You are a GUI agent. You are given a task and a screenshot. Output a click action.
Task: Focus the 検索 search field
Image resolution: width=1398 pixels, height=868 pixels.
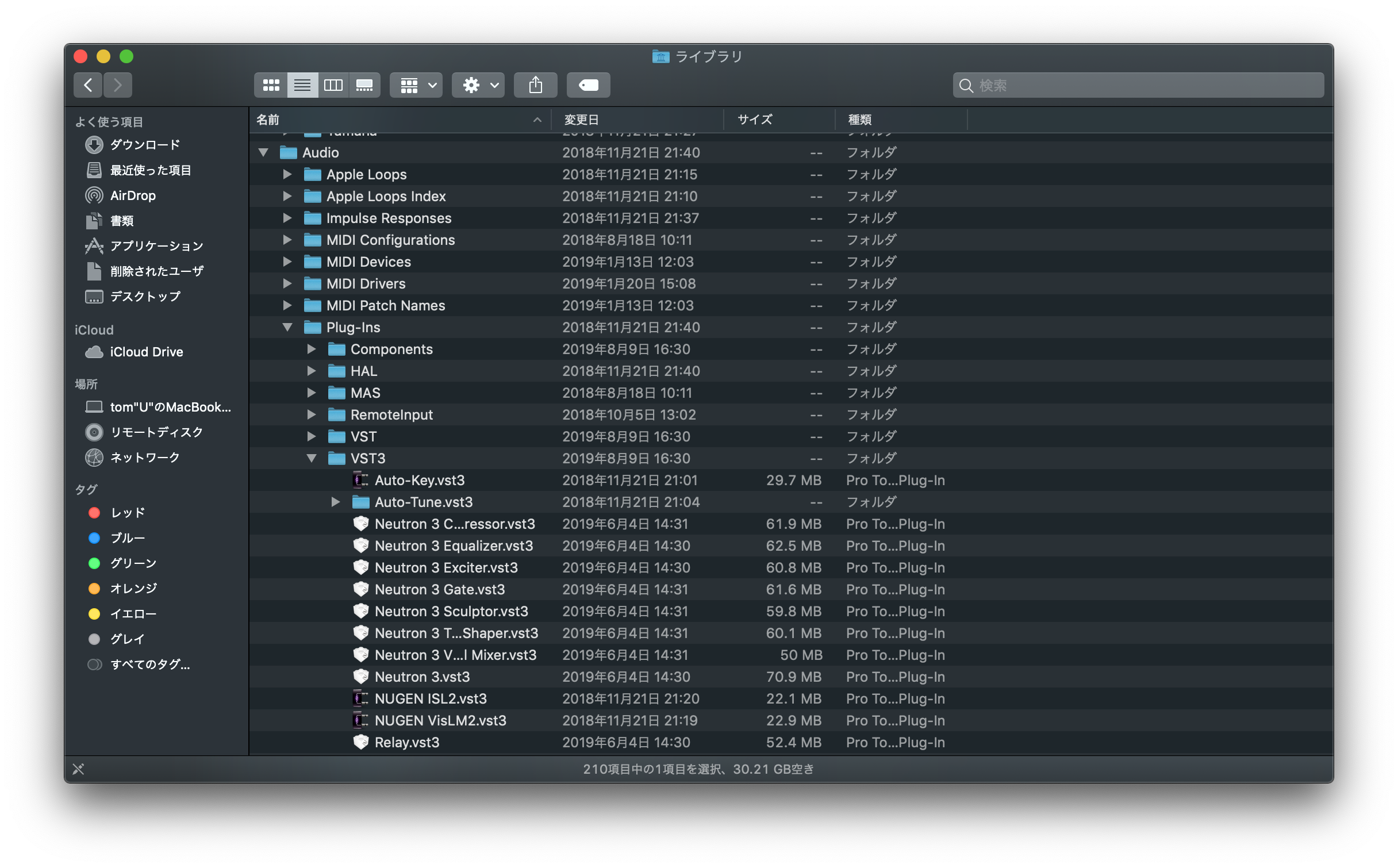1138,85
